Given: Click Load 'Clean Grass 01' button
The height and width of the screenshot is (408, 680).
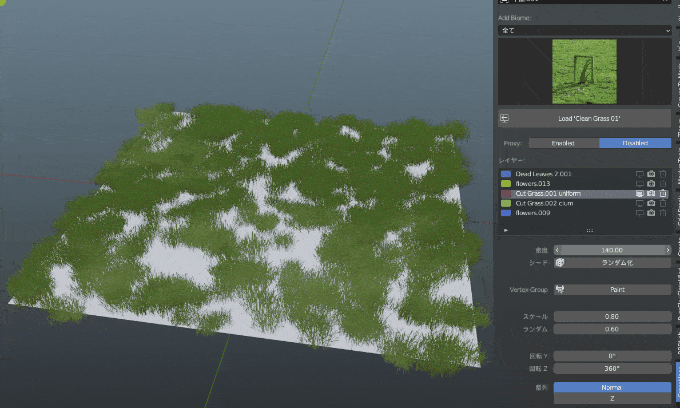Looking at the screenshot, I should coord(584,118).
